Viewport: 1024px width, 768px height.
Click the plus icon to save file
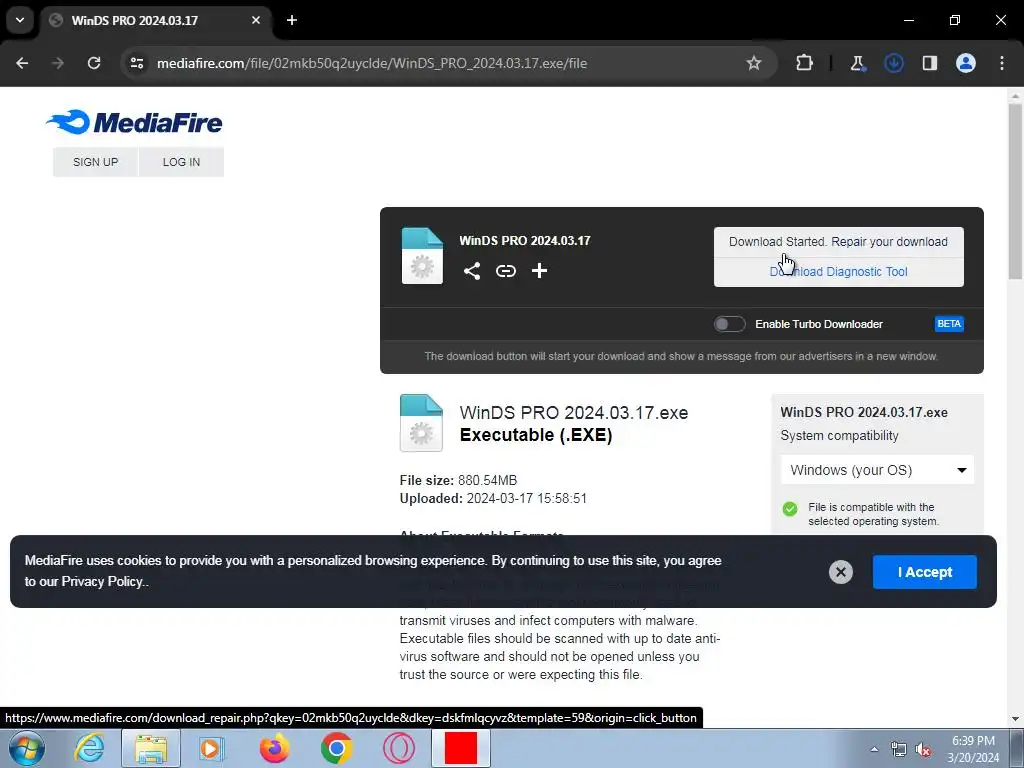click(539, 271)
